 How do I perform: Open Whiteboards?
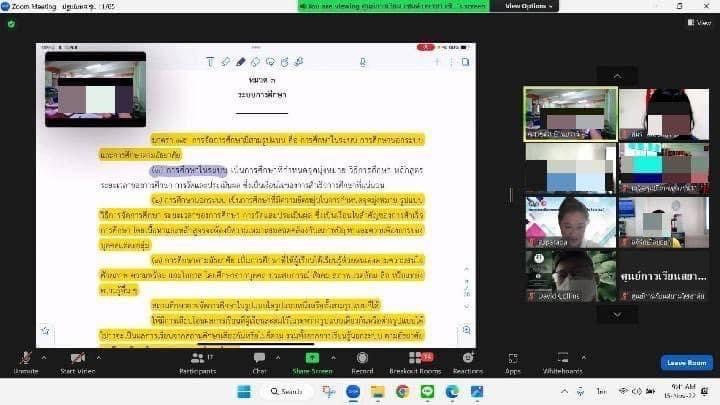pos(563,359)
